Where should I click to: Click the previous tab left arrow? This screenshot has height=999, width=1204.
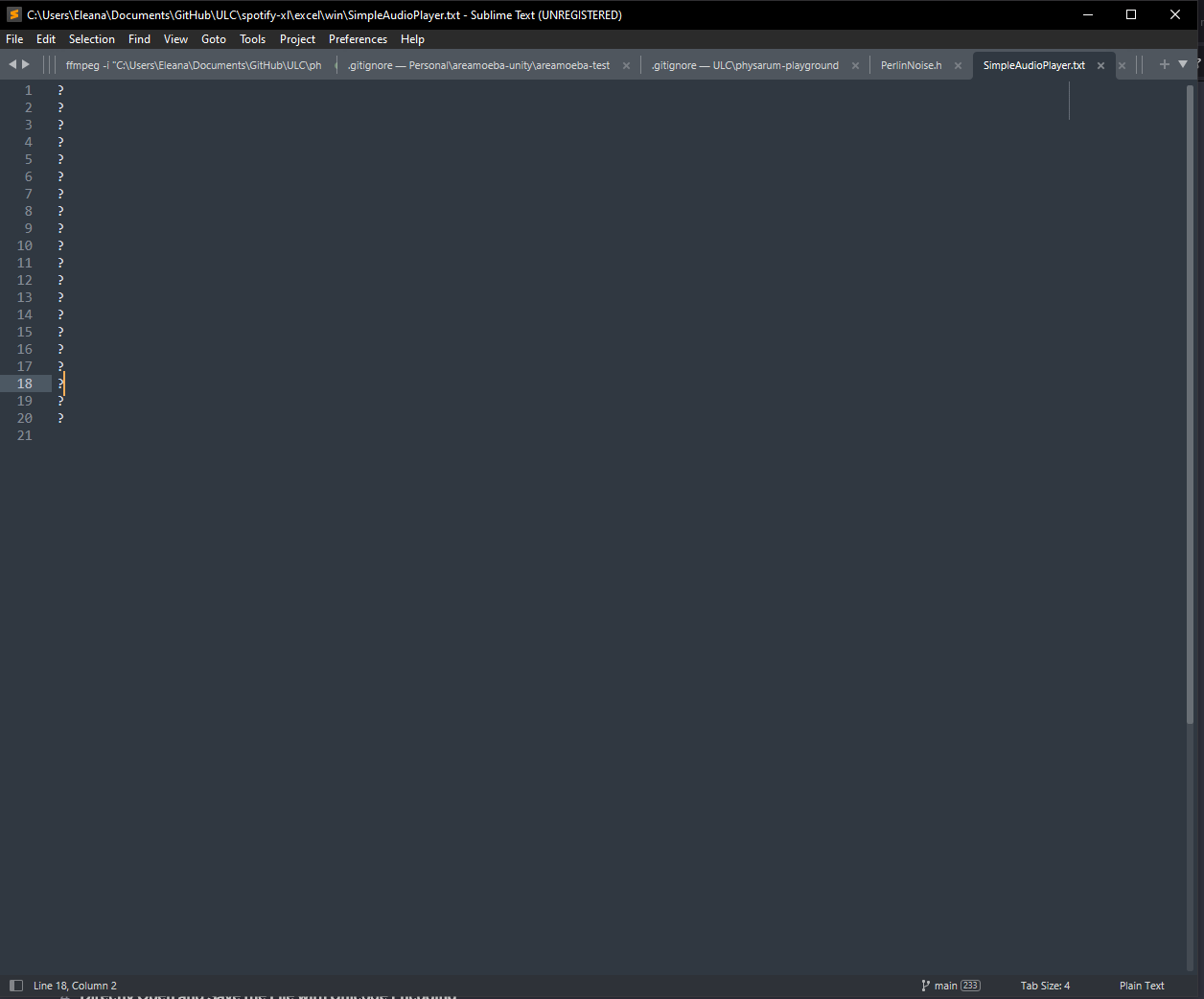click(12, 64)
